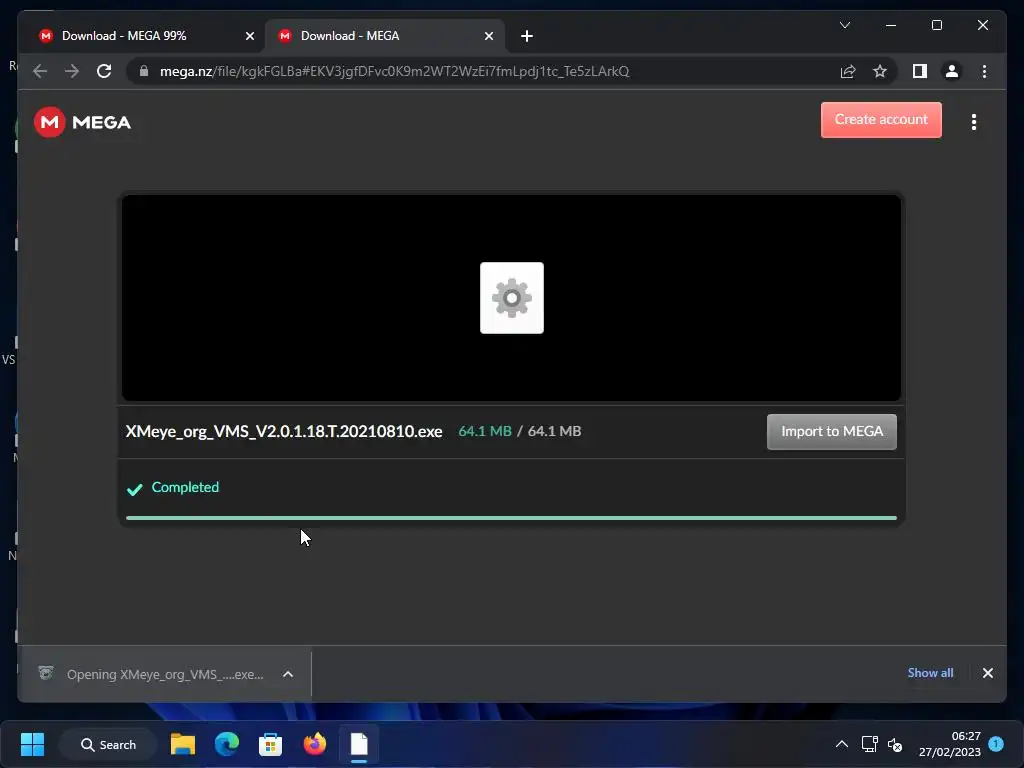Click the green completed checkmark
The height and width of the screenshot is (768, 1024).
pos(135,489)
